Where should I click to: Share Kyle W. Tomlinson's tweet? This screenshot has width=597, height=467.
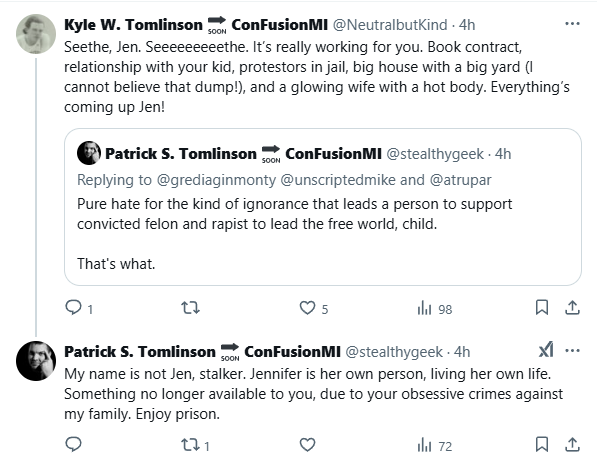click(x=572, y=308)
